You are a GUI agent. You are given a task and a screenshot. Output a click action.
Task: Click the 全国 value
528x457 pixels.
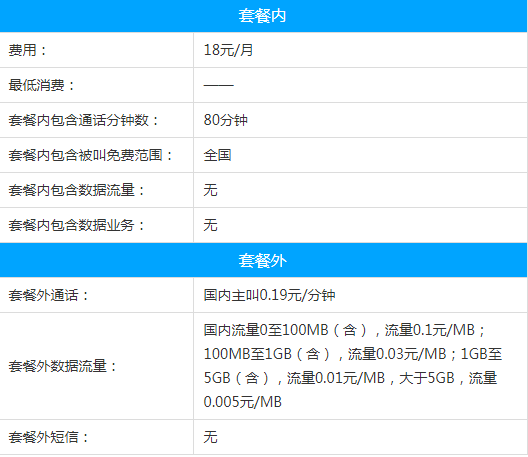[x=217, y=155]
